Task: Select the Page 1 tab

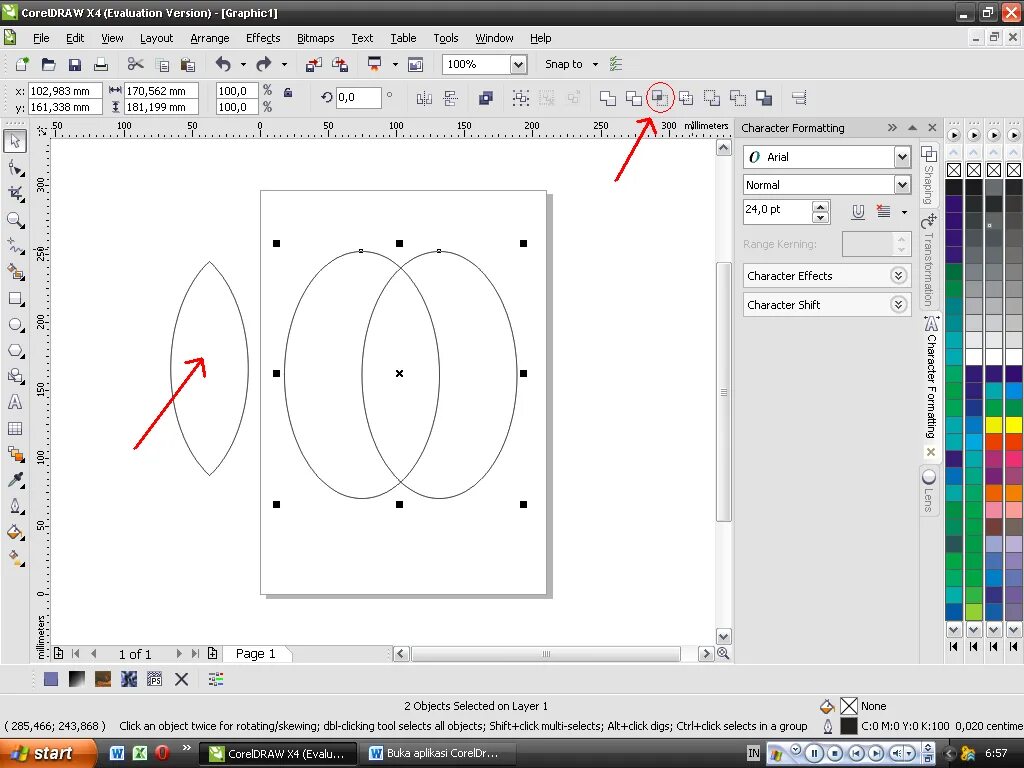Action: tap(255, 654)
